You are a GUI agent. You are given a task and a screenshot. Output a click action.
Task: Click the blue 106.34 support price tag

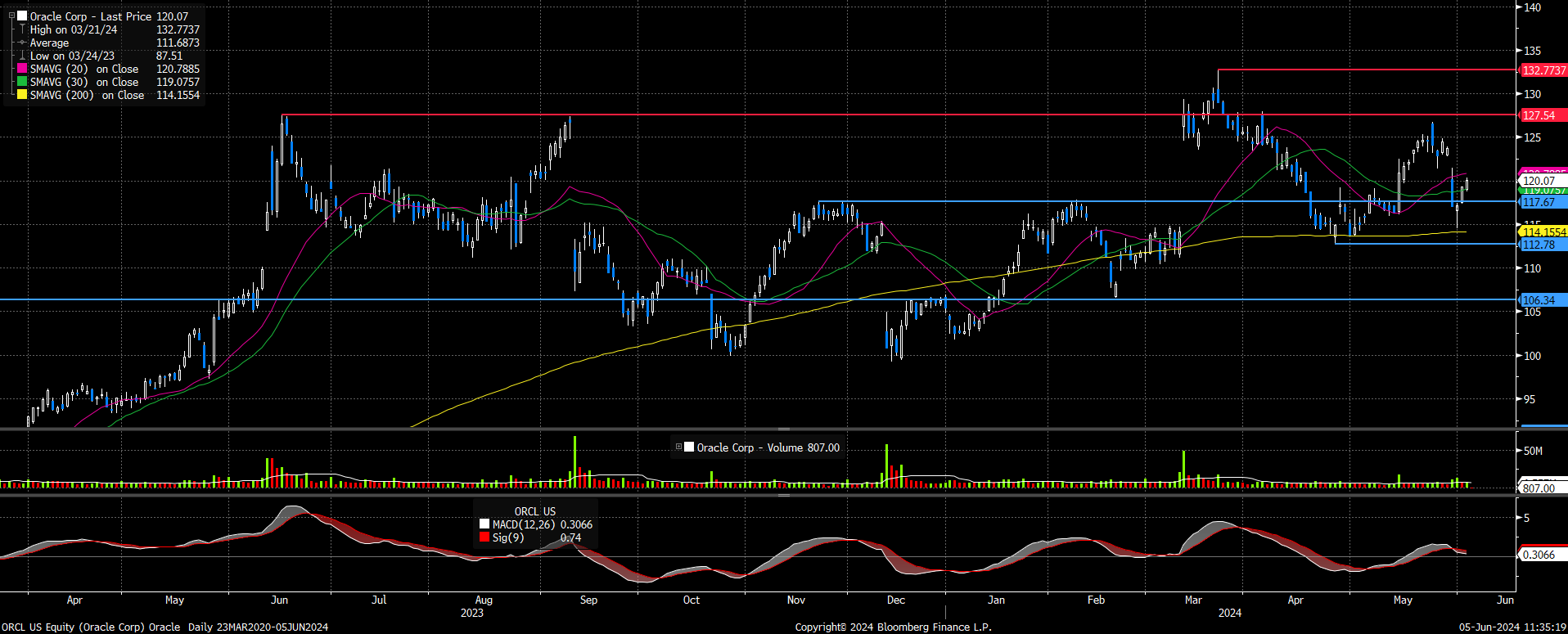(1543, 300)
